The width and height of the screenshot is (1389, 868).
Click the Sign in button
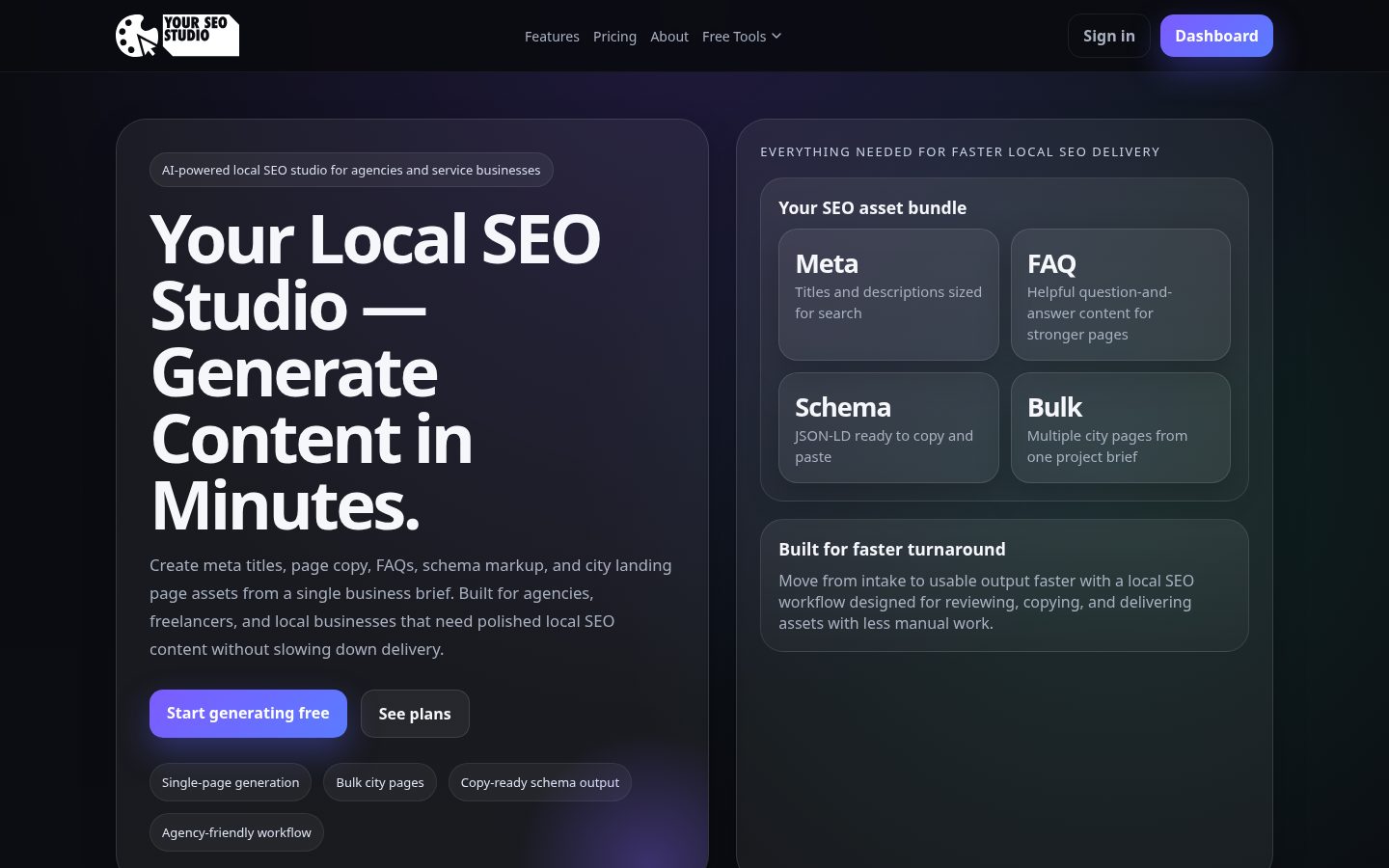[x=1109, y=36]
